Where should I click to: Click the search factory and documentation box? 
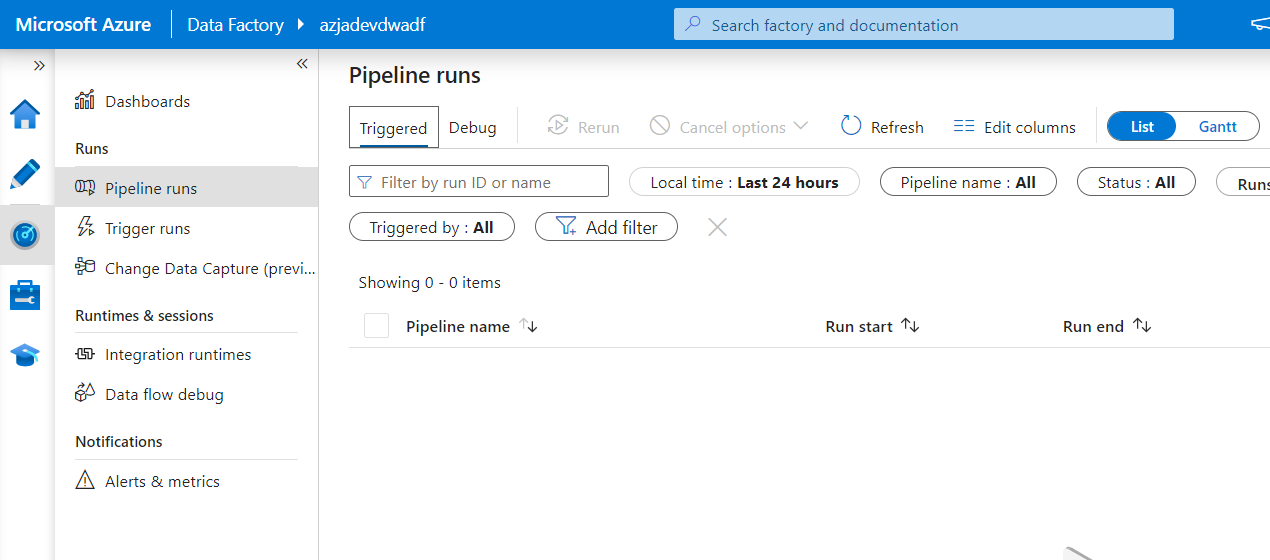click(x=924, y=25)
